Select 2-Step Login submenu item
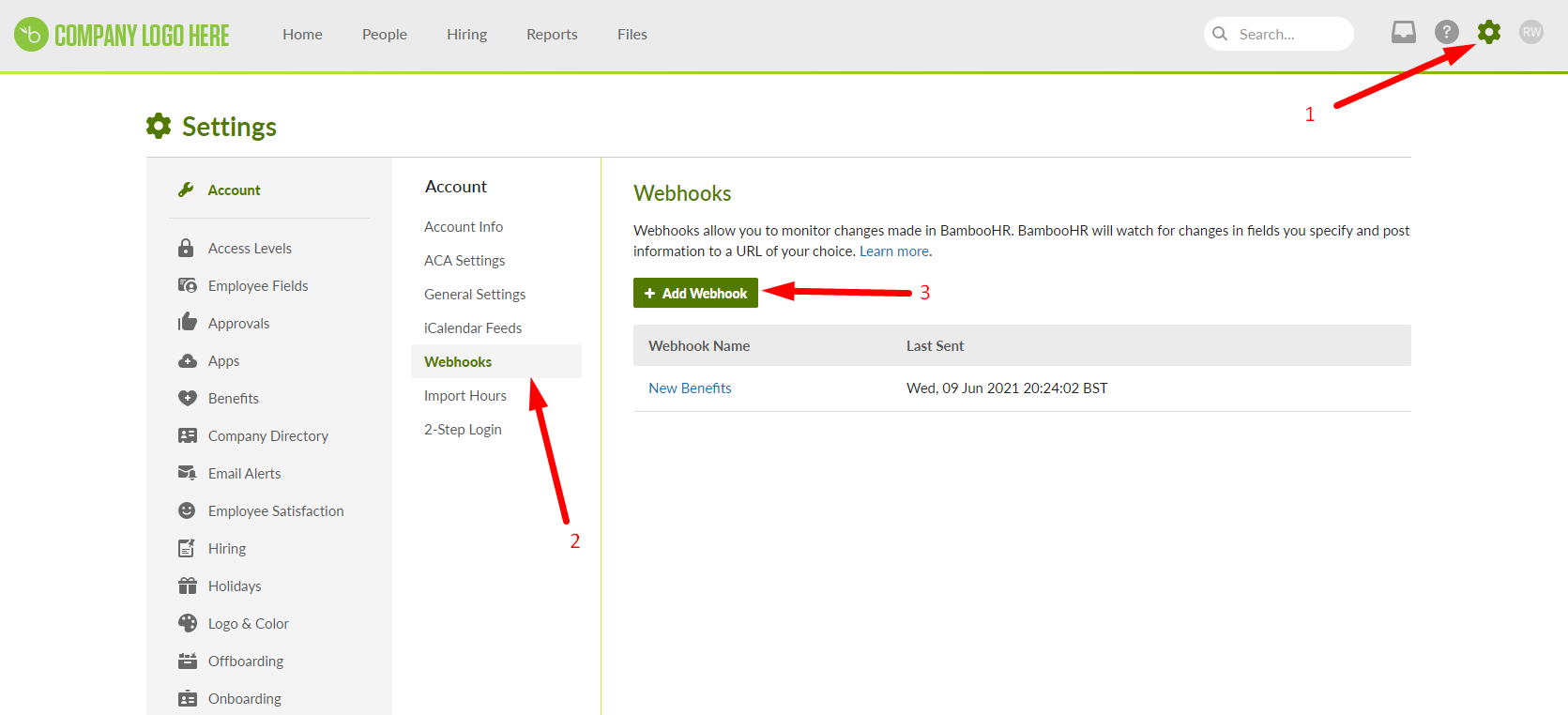 click(x=463, y=429)
